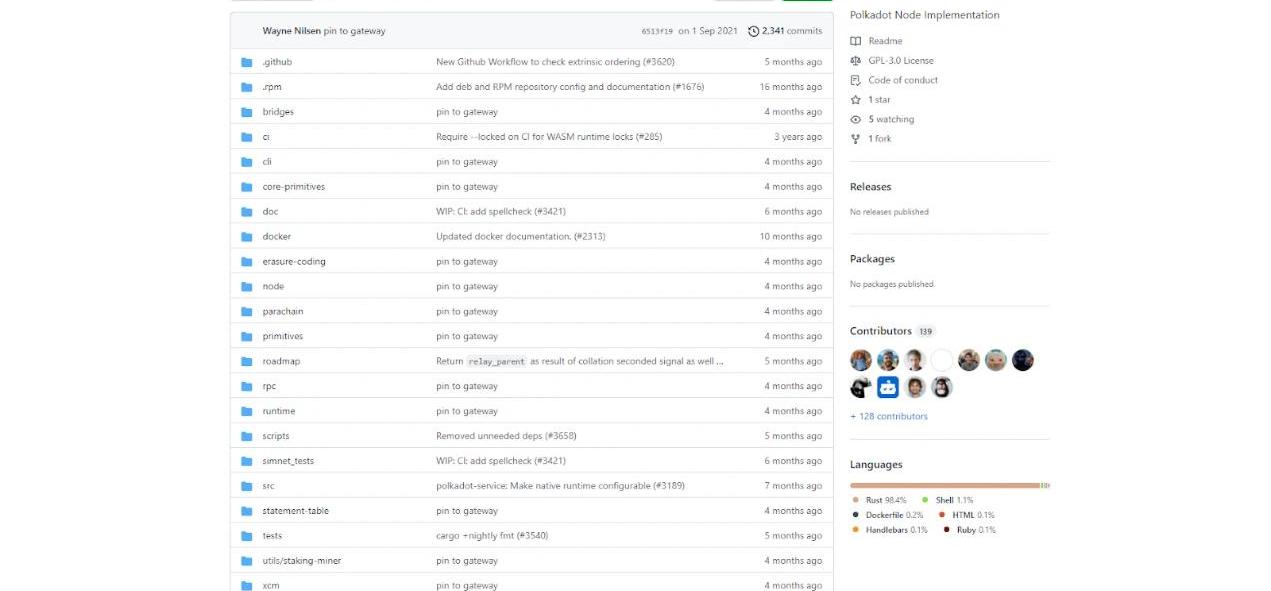Open the blue robot contributor avatar
The width and height of the screenshot is (1271, 591).
(x=888, y=387)
